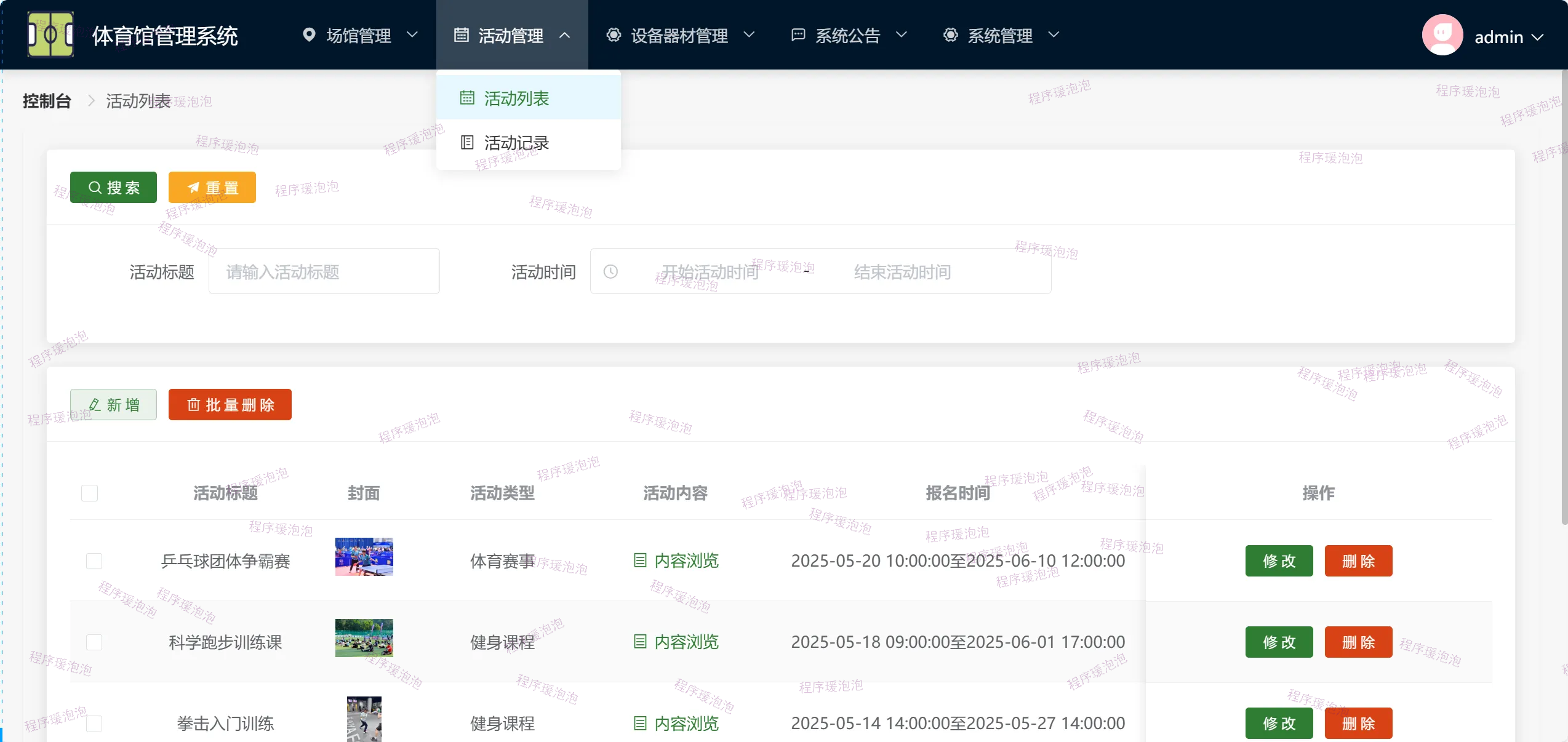
Task: Click the red 批量删除 button
Action: (x=230, y=405)
